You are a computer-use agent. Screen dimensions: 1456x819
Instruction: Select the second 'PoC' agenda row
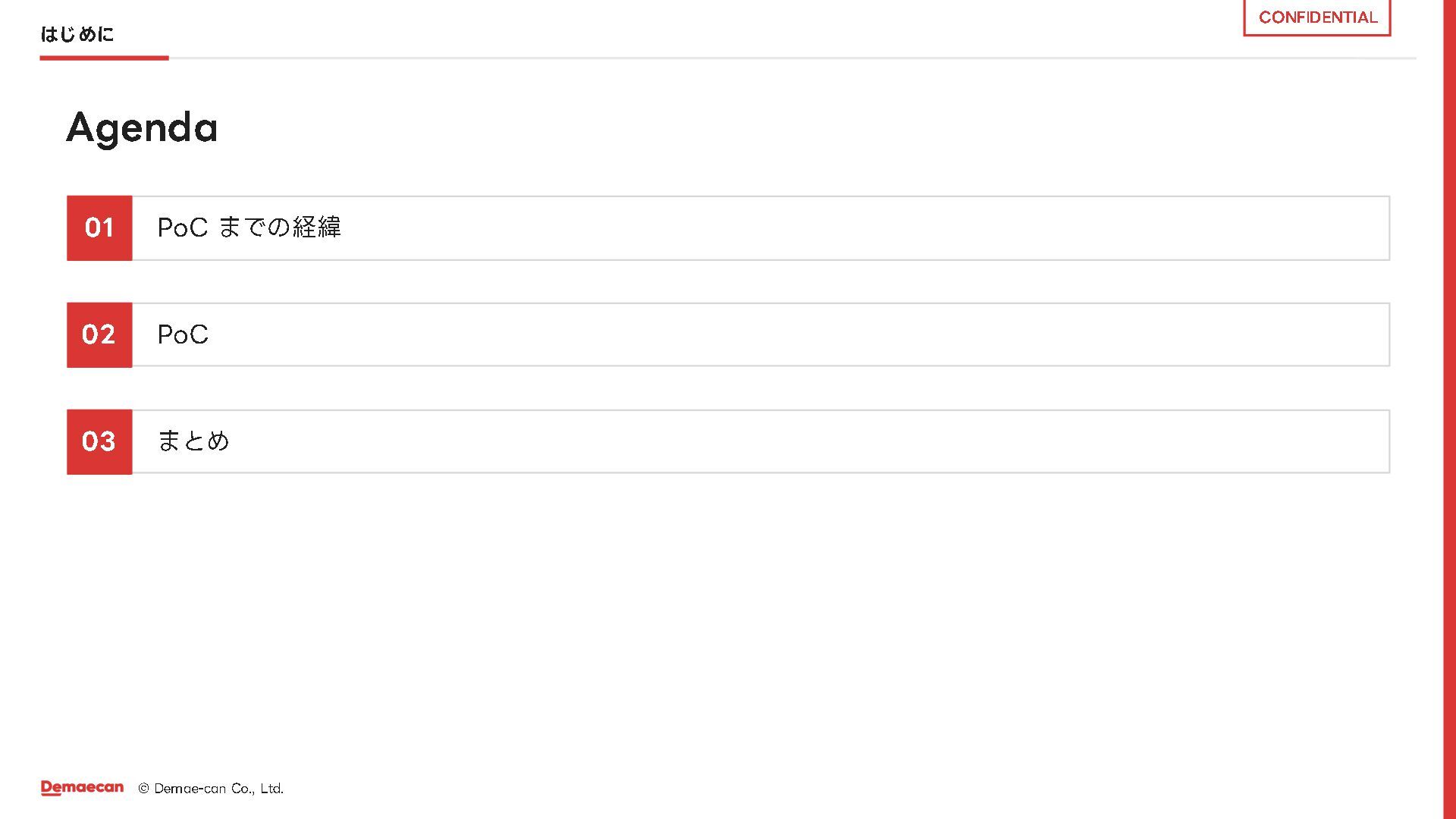[760, 334]
